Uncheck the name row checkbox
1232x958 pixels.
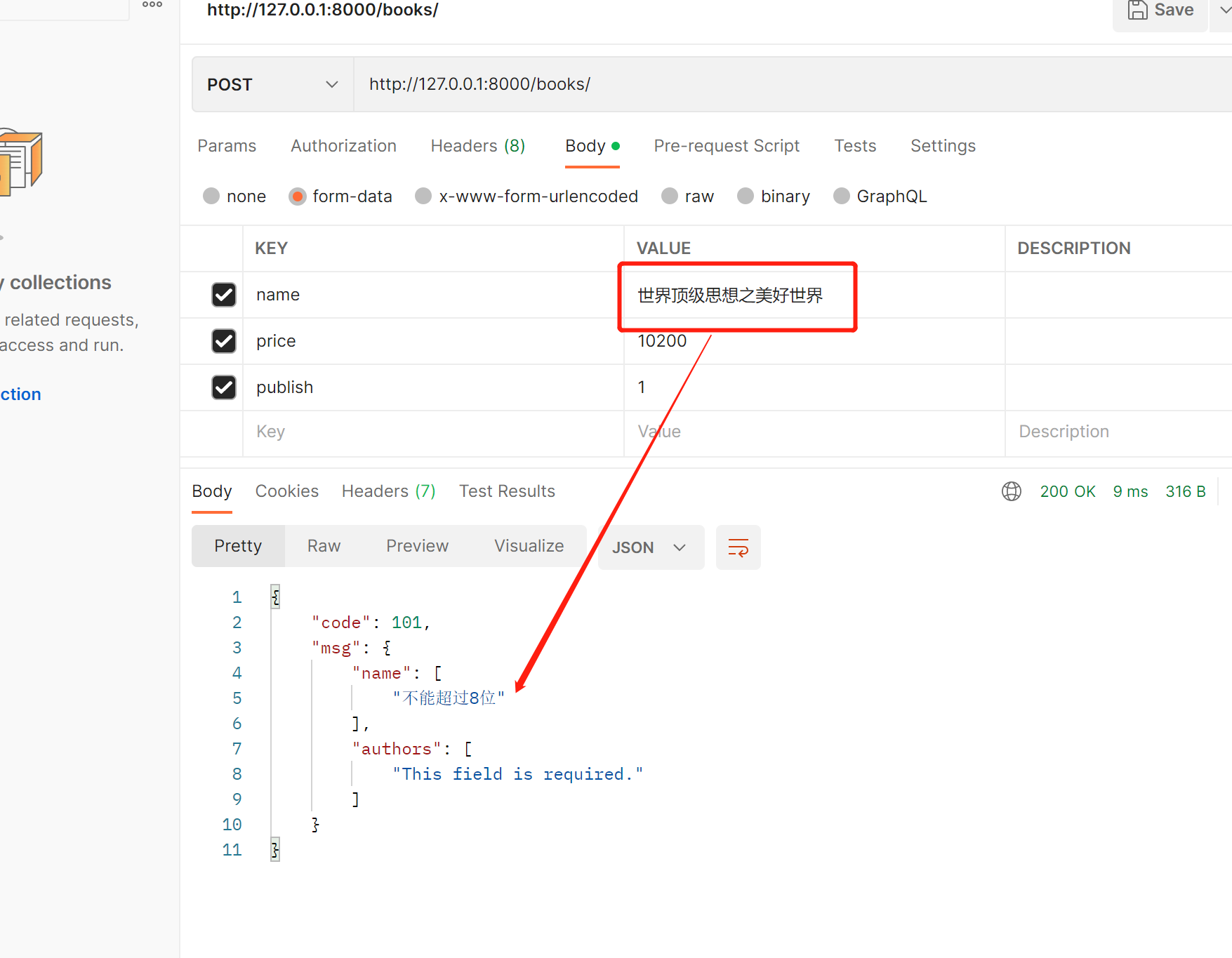[224, 295]
